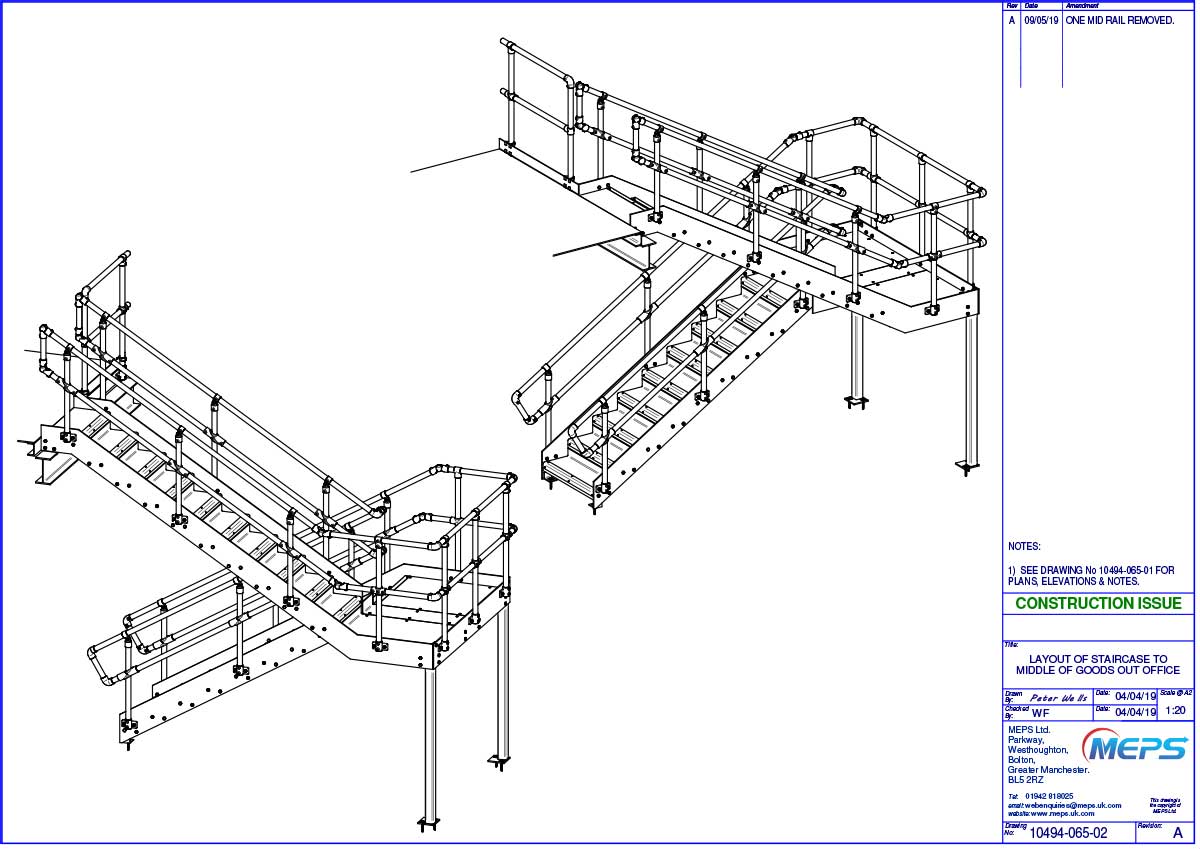Select the LAYOUT OF STAIRCASE title text
This screenshot has height=849, width=1200.
tap(1097, 665)
